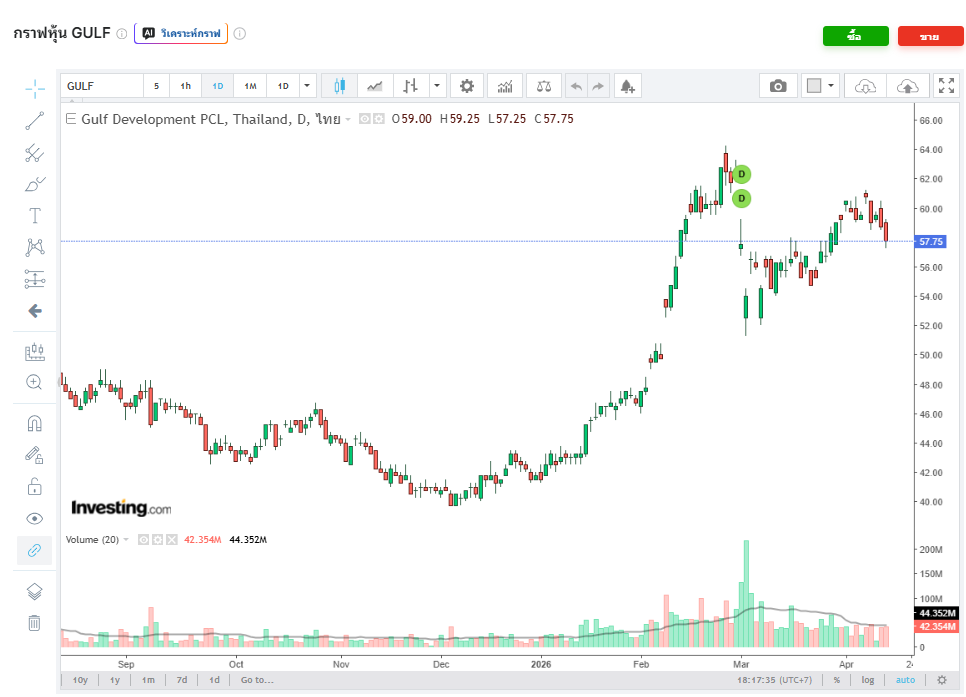This screenshot has width=966, height=697.
Task: Toggle auto scale mode
Action: coord(905,680)
